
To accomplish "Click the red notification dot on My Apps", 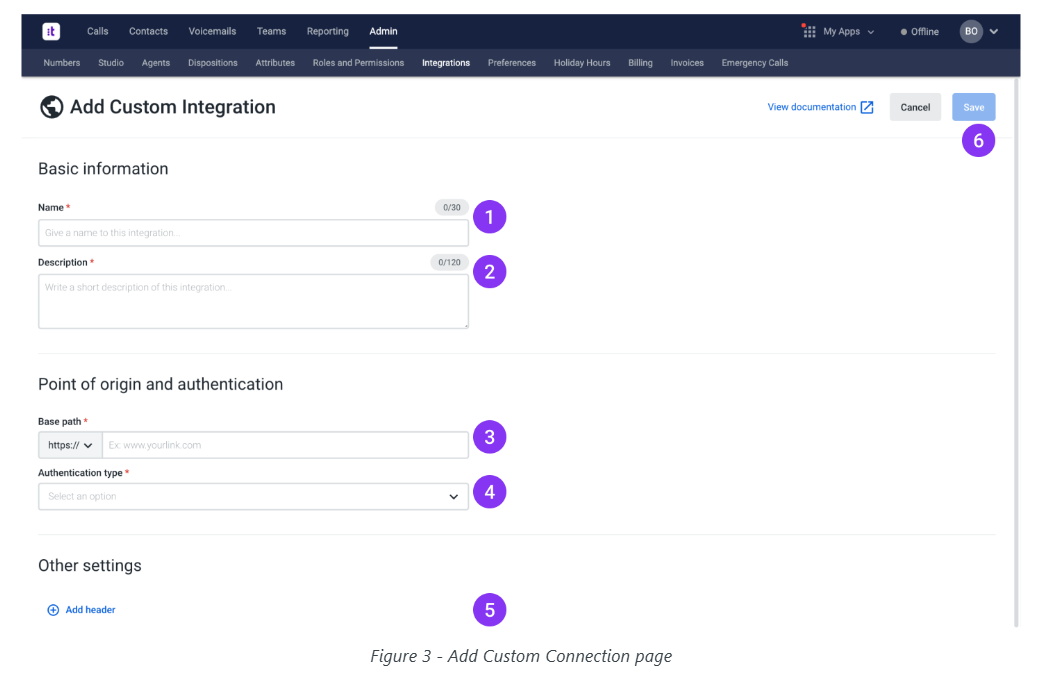I will point(803,26).
